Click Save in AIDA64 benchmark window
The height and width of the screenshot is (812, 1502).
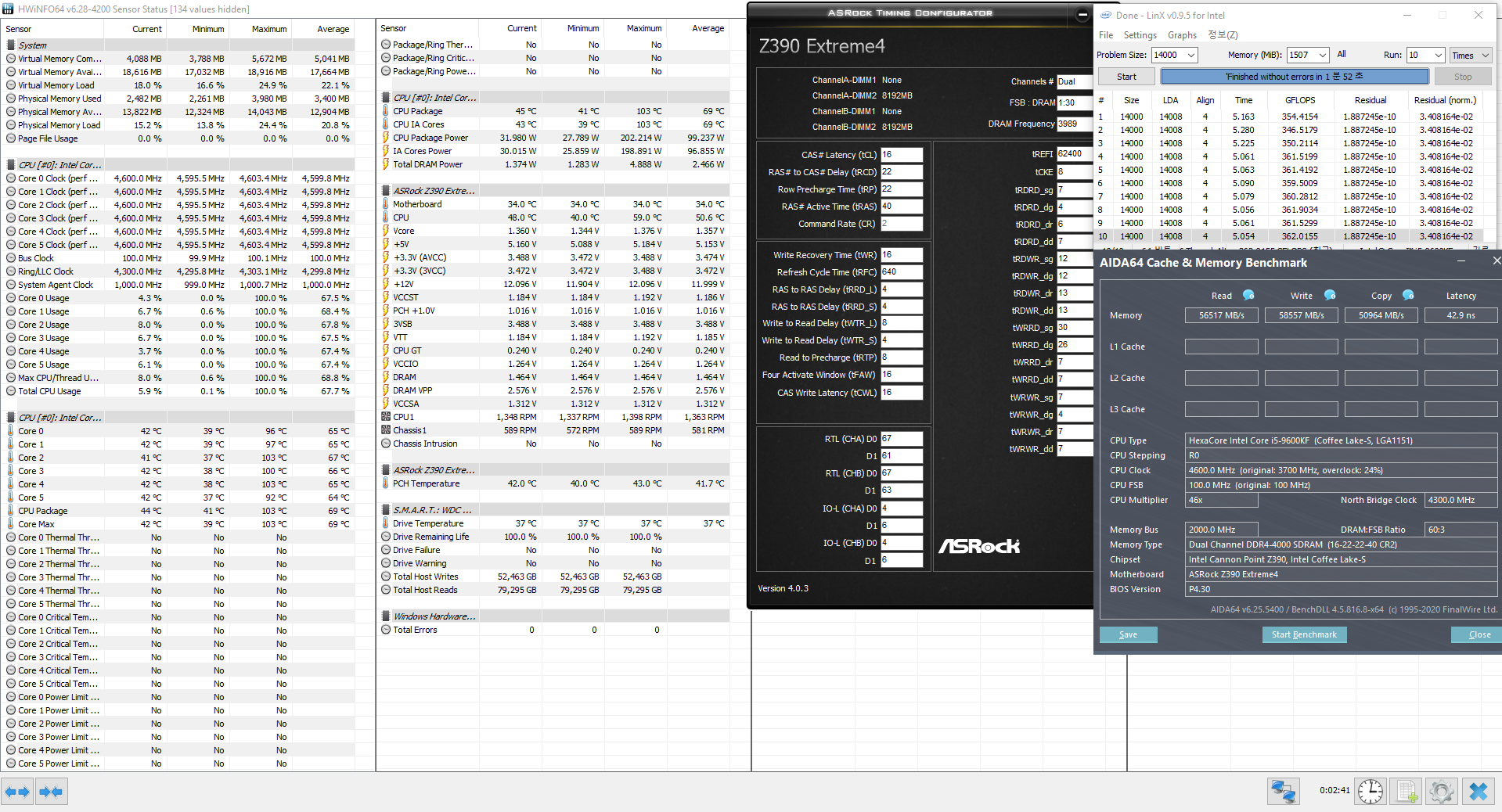coord(1128,634)
